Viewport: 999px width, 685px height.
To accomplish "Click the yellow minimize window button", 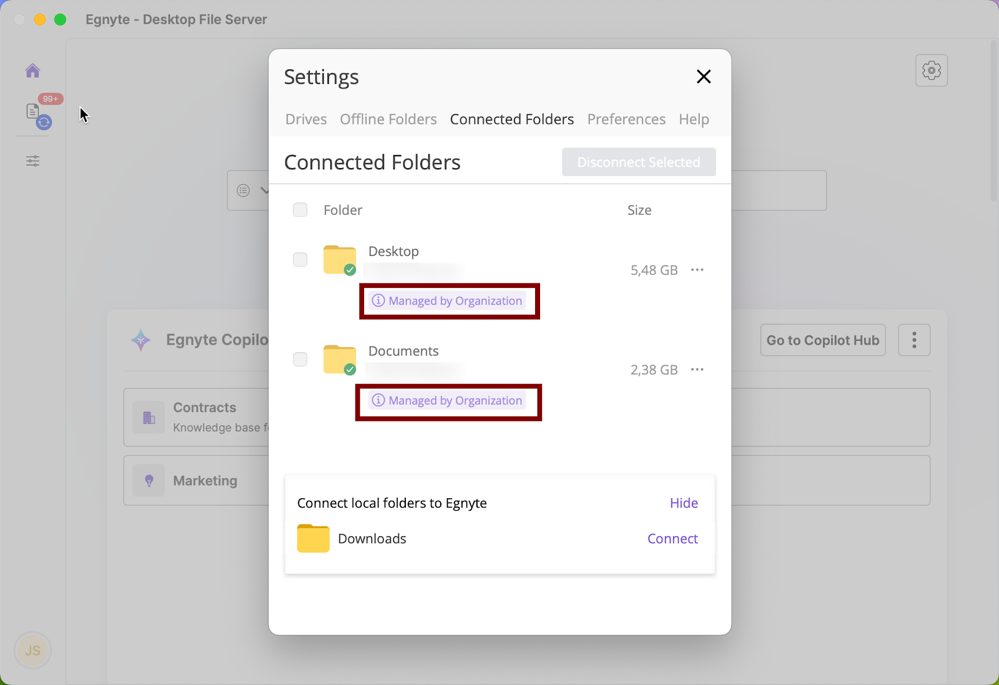I will coord(40,20).
